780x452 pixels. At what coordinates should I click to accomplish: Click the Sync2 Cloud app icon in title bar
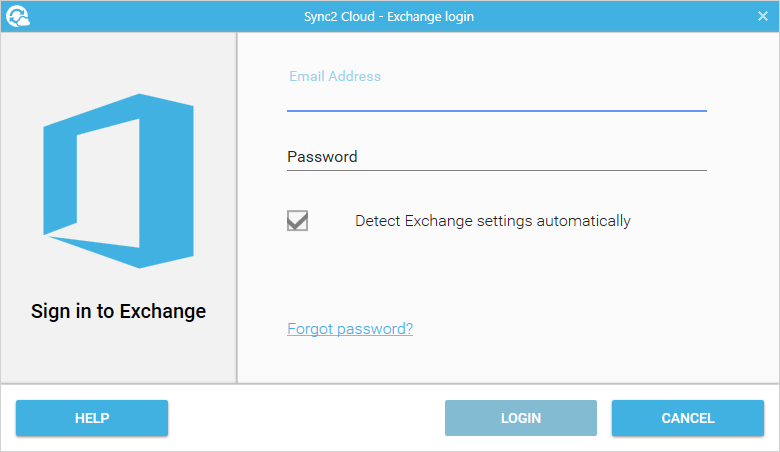click(x=18, y=16)
